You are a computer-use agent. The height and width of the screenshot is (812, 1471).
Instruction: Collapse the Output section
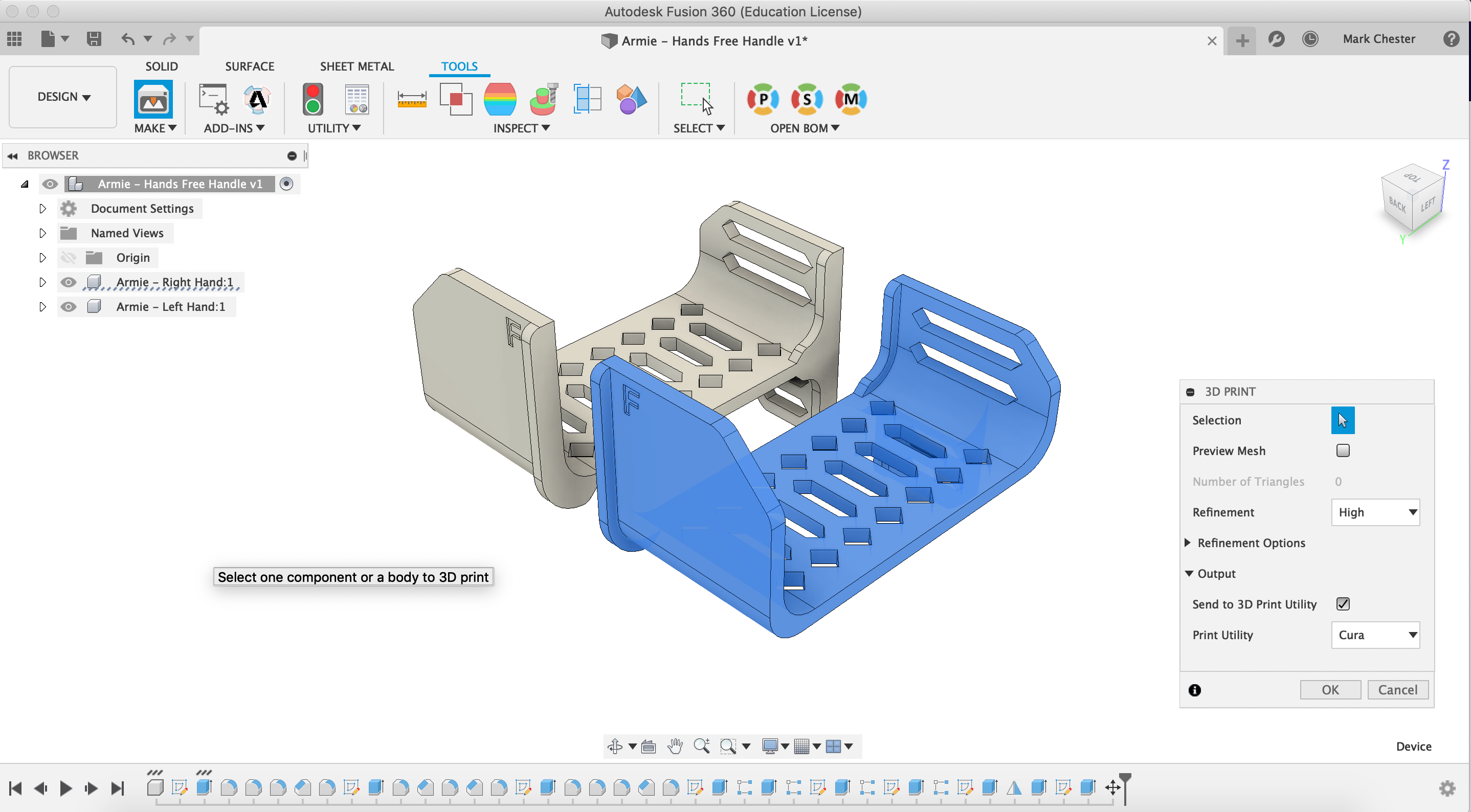pos(1189,573)
